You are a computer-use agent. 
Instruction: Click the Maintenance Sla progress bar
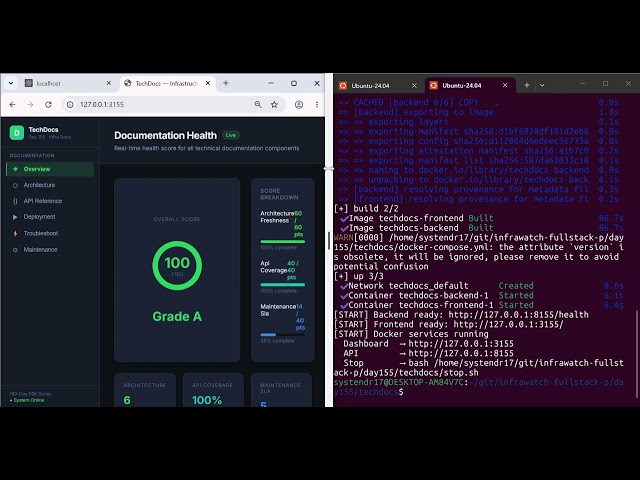pos(282,335)
